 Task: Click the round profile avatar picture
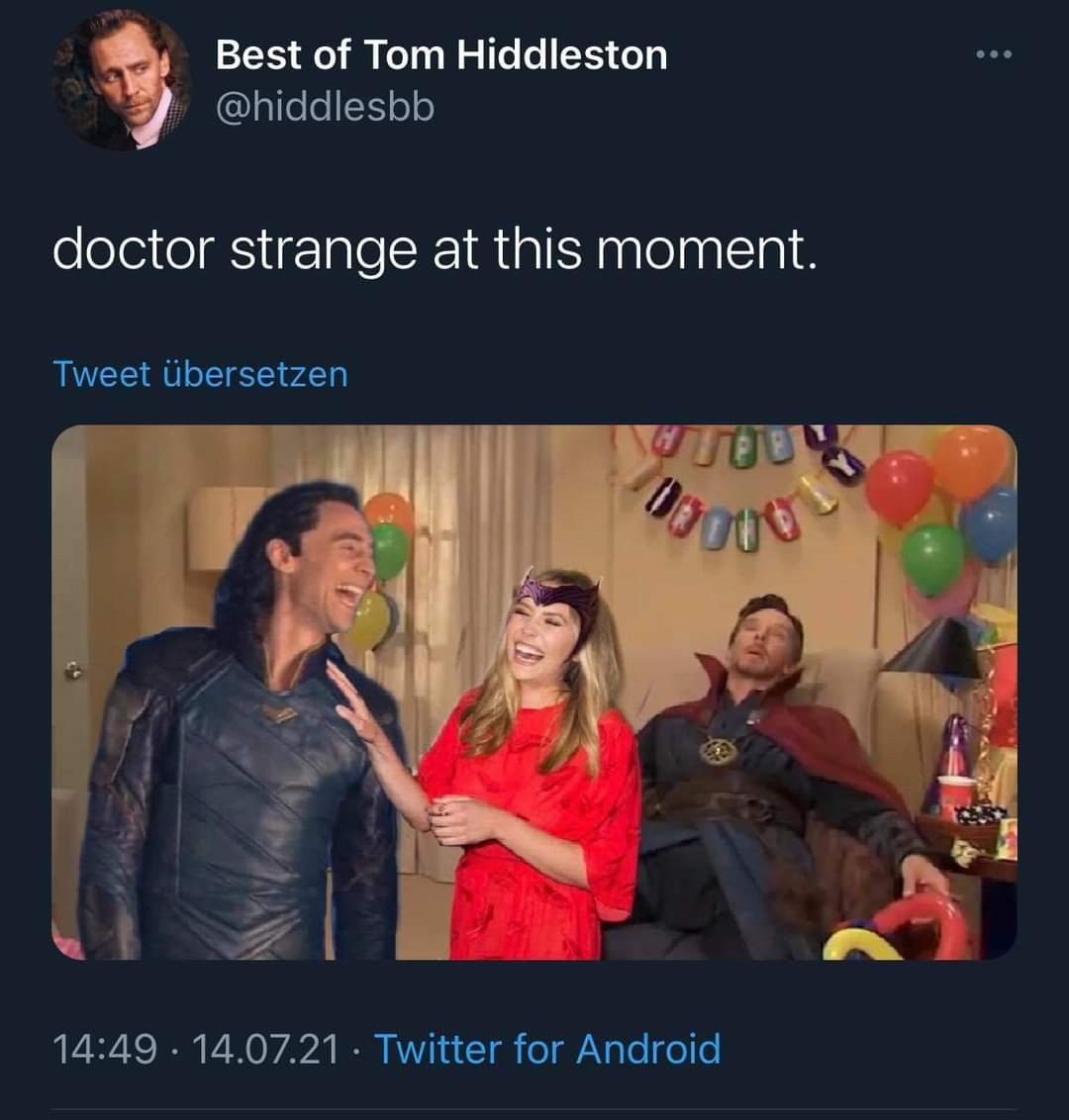[x=121, y=82]
